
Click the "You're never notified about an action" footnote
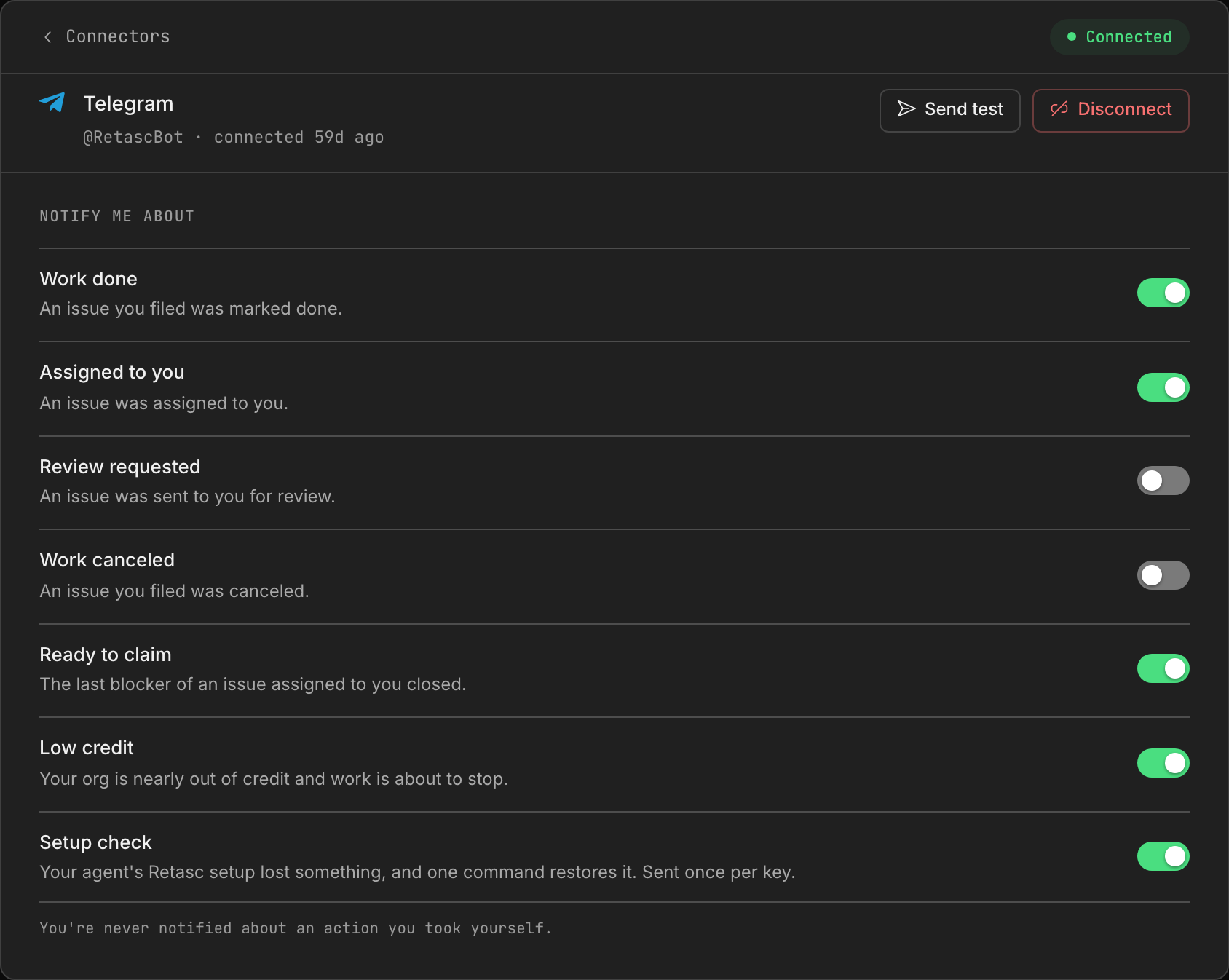tap(296, 928)
